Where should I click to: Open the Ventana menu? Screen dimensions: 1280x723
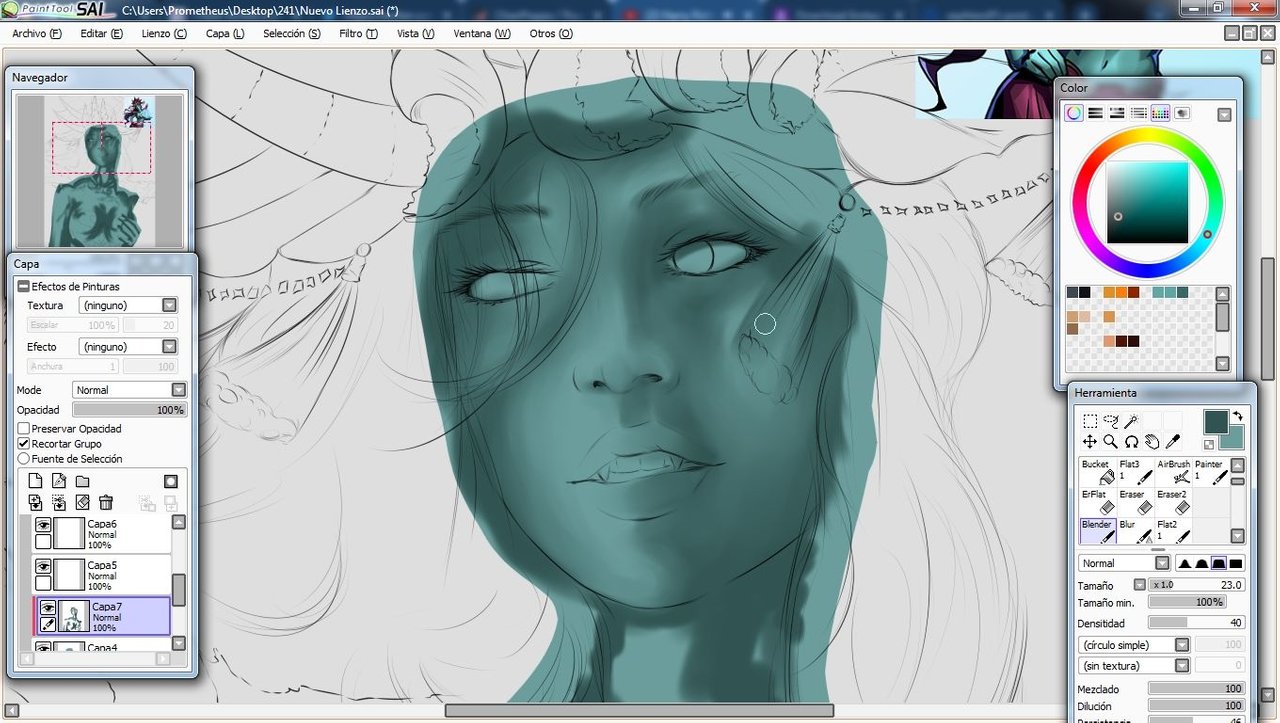tap(482, 33)
